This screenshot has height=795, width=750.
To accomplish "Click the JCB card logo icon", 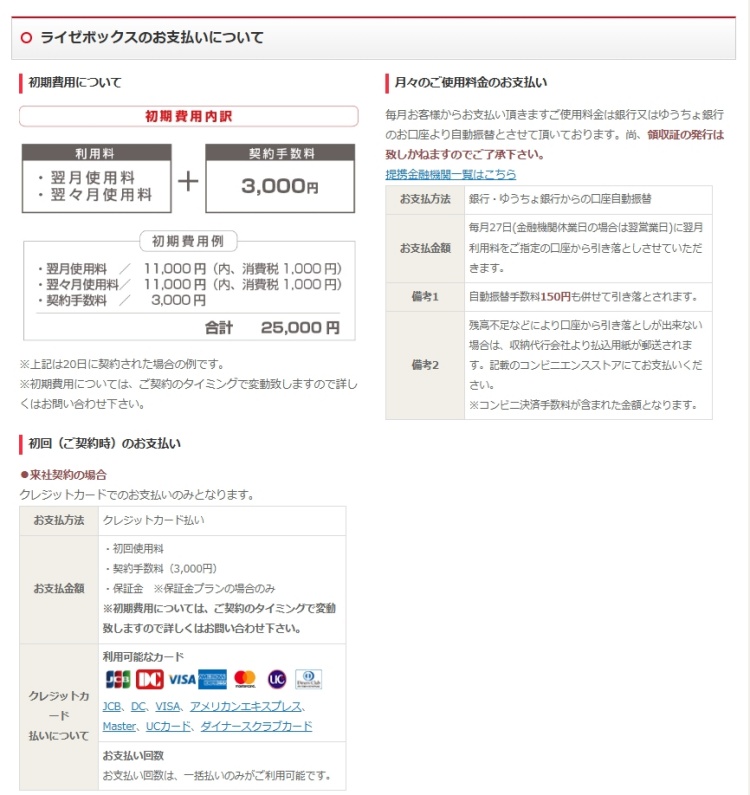I will (118, 679).
